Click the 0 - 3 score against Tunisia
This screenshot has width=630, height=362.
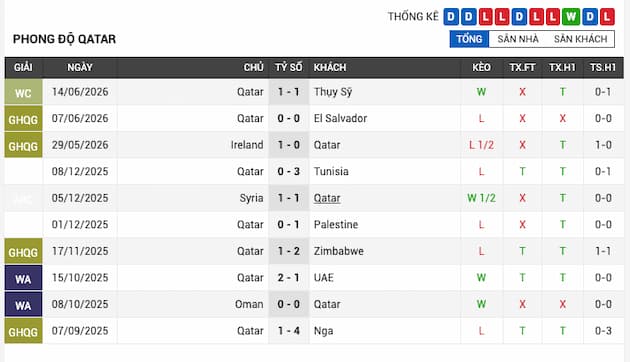coord(288,172)
